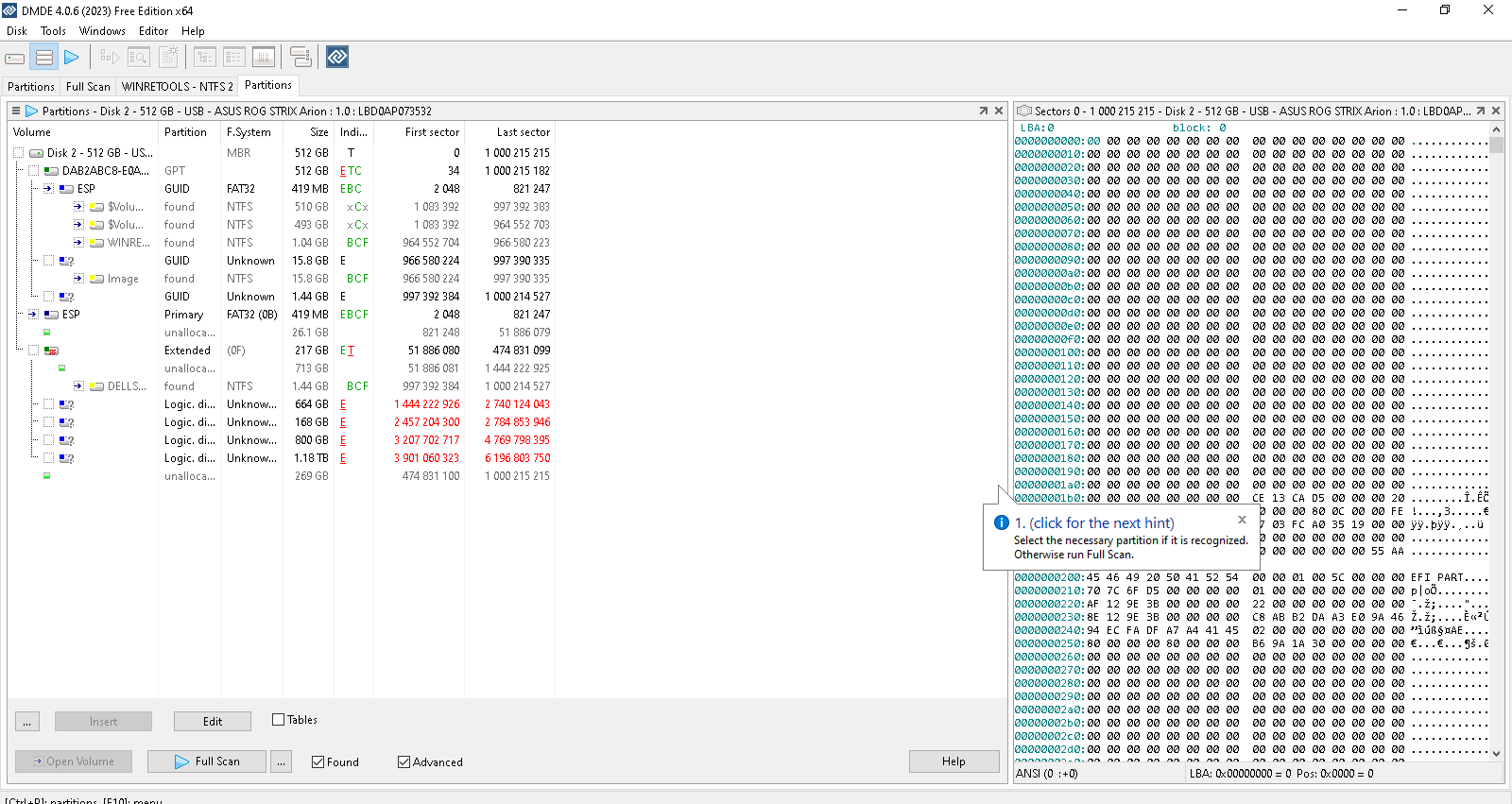Open the Help menu in the menu bar
Viewport: 1512px width, 804px height.
click(x=193, y=31)
